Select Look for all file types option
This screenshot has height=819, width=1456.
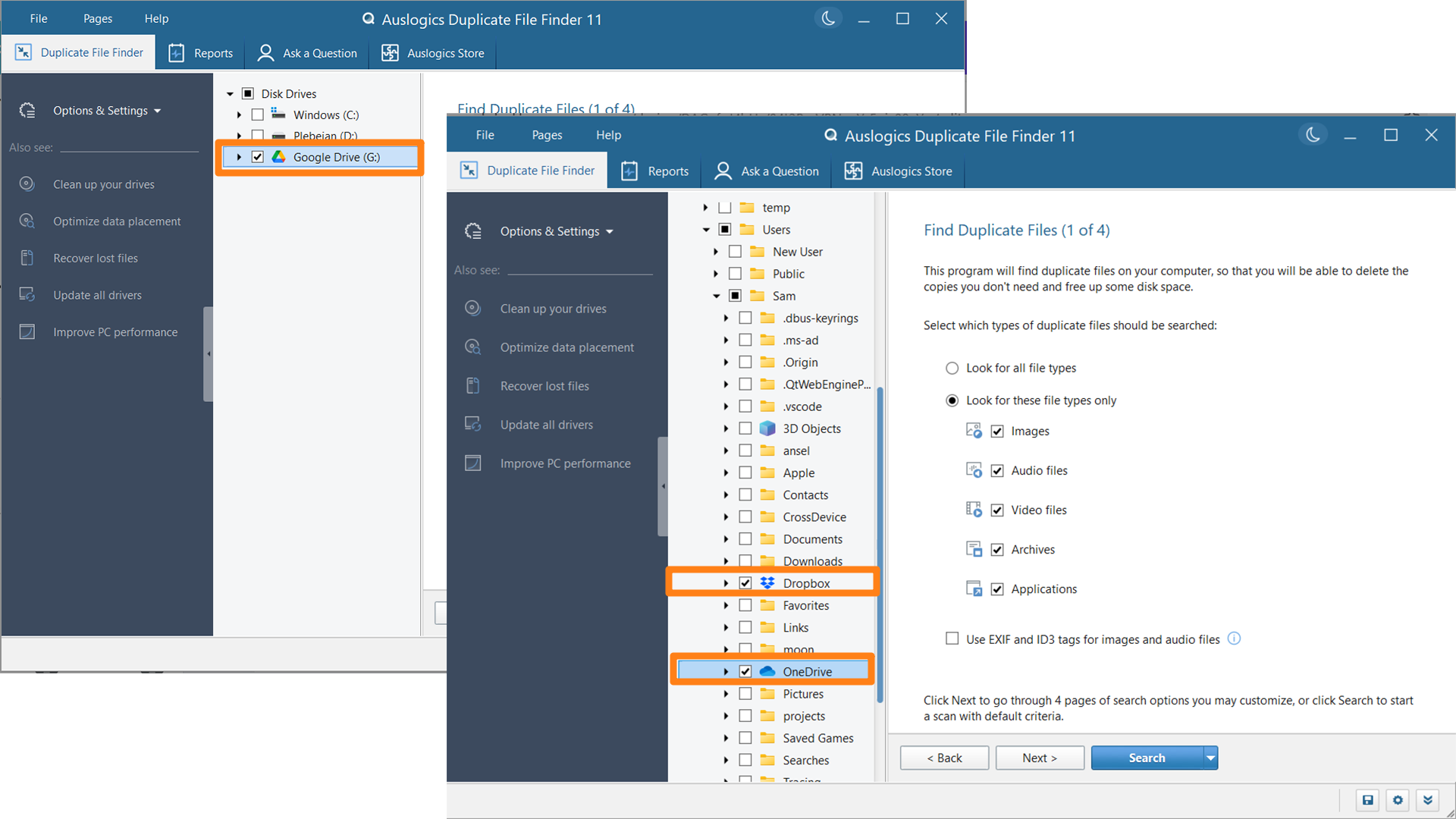click(x=952, y=368)
